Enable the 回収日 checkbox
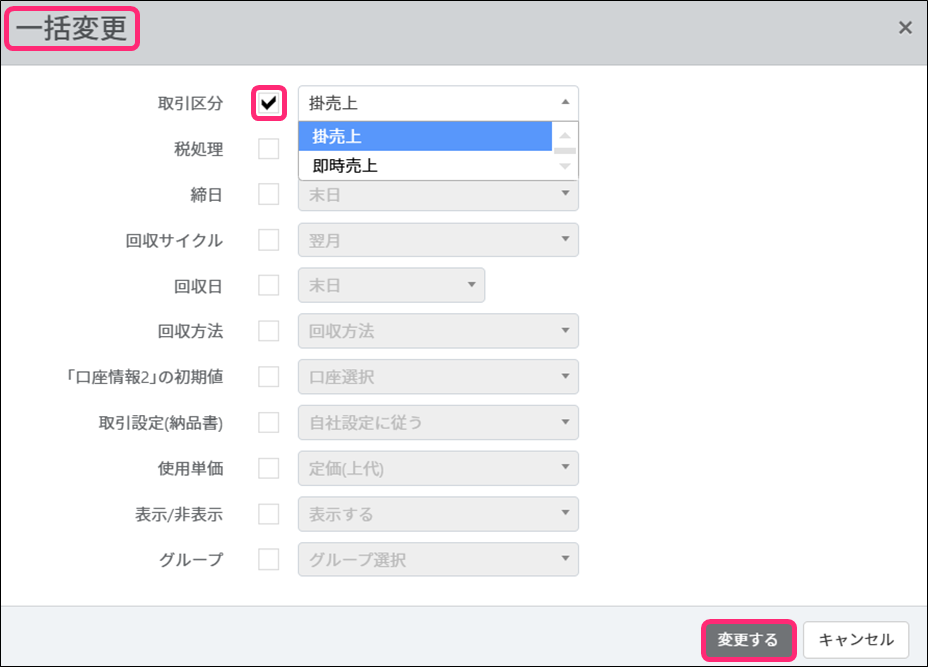Image resolution: width=928 pixels, height=667 pixels. tap(269, 285)
